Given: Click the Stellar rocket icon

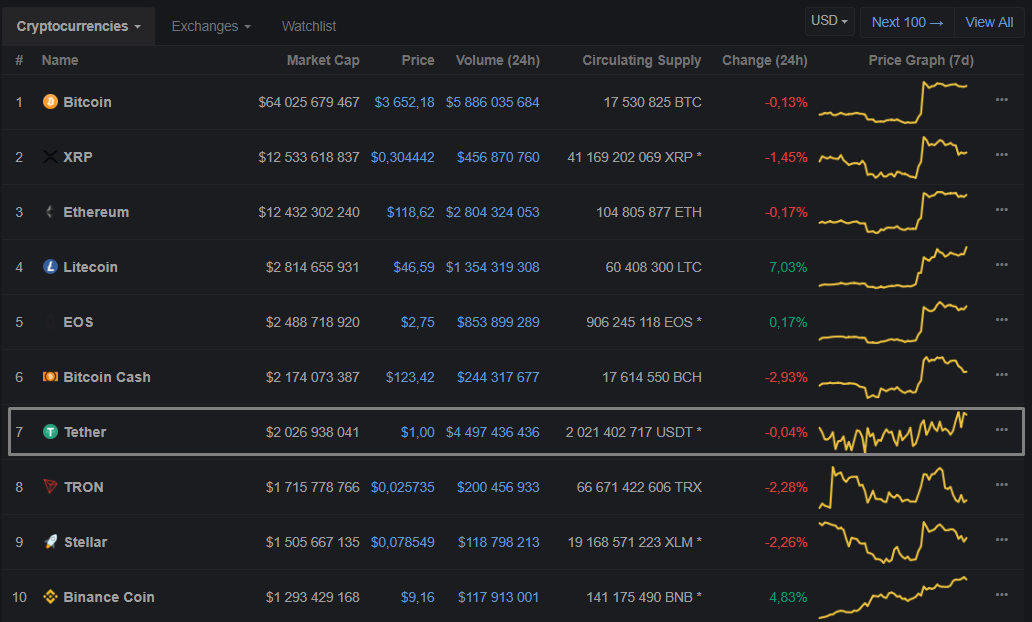Looking at the screenshot, I should 50,542.
